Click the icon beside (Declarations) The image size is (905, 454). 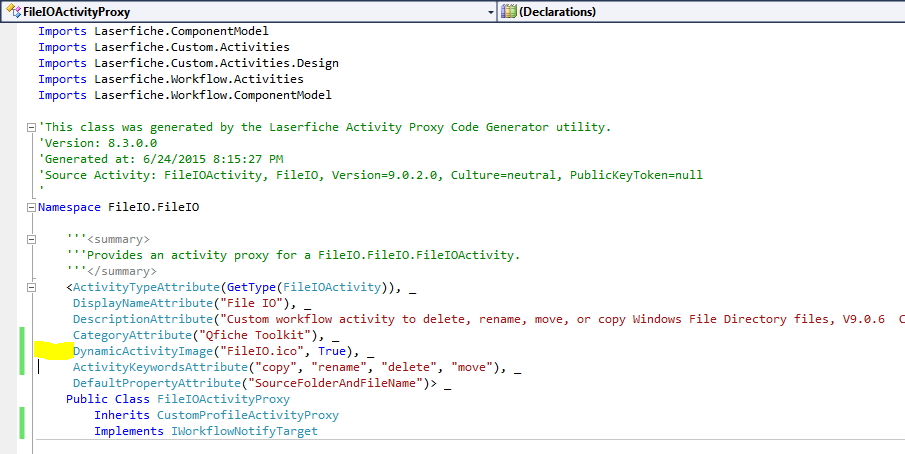click(x=508, y=12)
